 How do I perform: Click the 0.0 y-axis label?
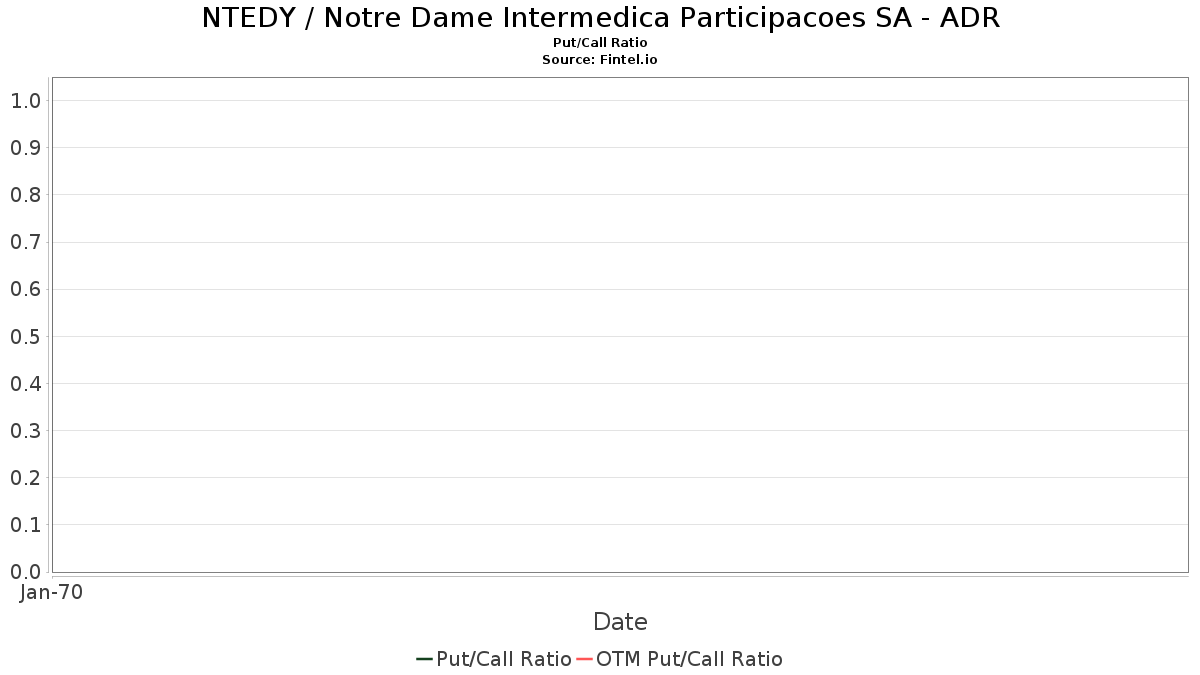pyautogui.click(x=25, y=572)
